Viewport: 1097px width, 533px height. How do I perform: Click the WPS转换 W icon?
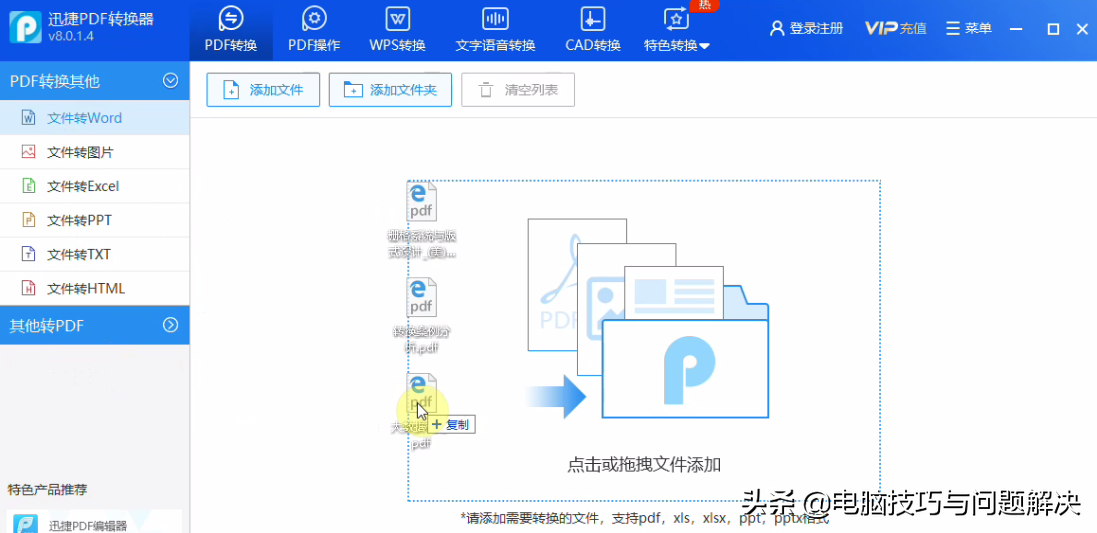pyautogui.click(x=397, y=17)
